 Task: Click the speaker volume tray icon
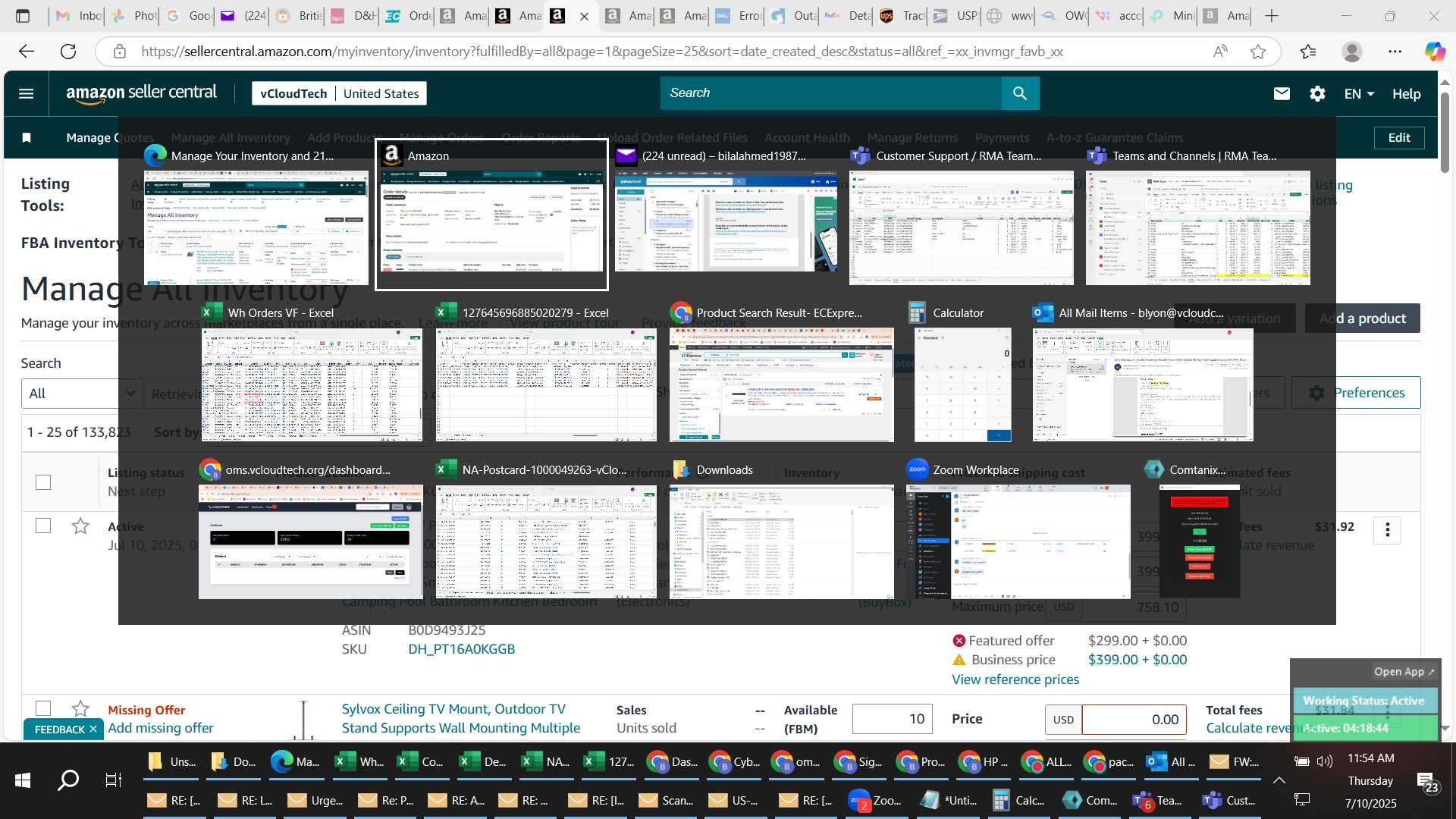(x=1325, y=761)
